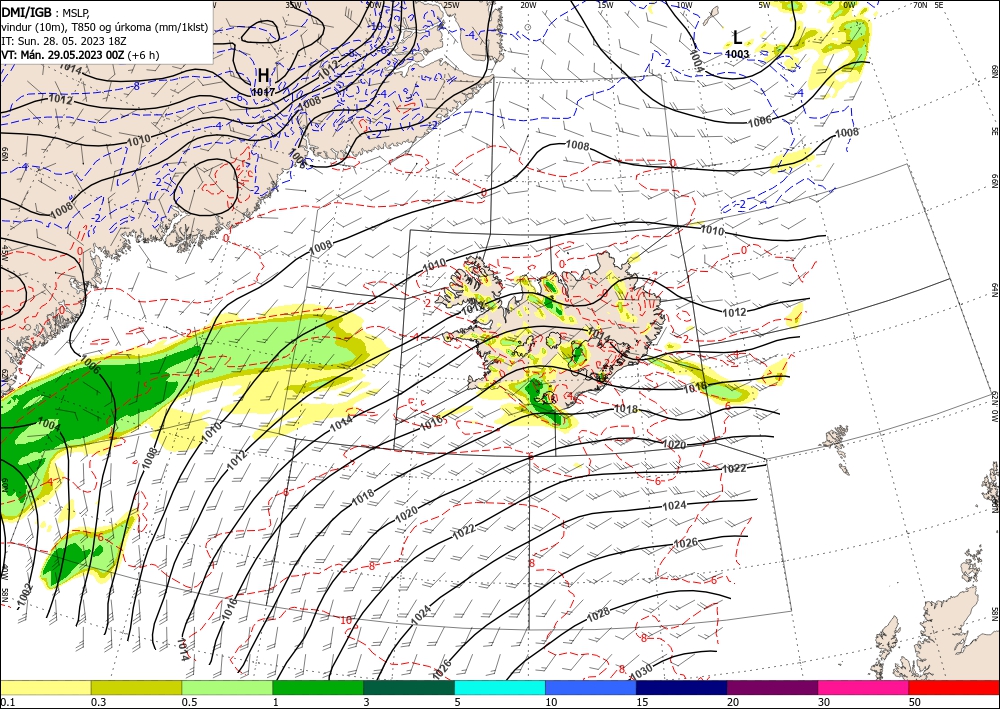Click the "vindur (10m), T850 og úrkoma" description line
This screenshot has height=709, width=1000.
pyautogui.click(x=105, y=27)
